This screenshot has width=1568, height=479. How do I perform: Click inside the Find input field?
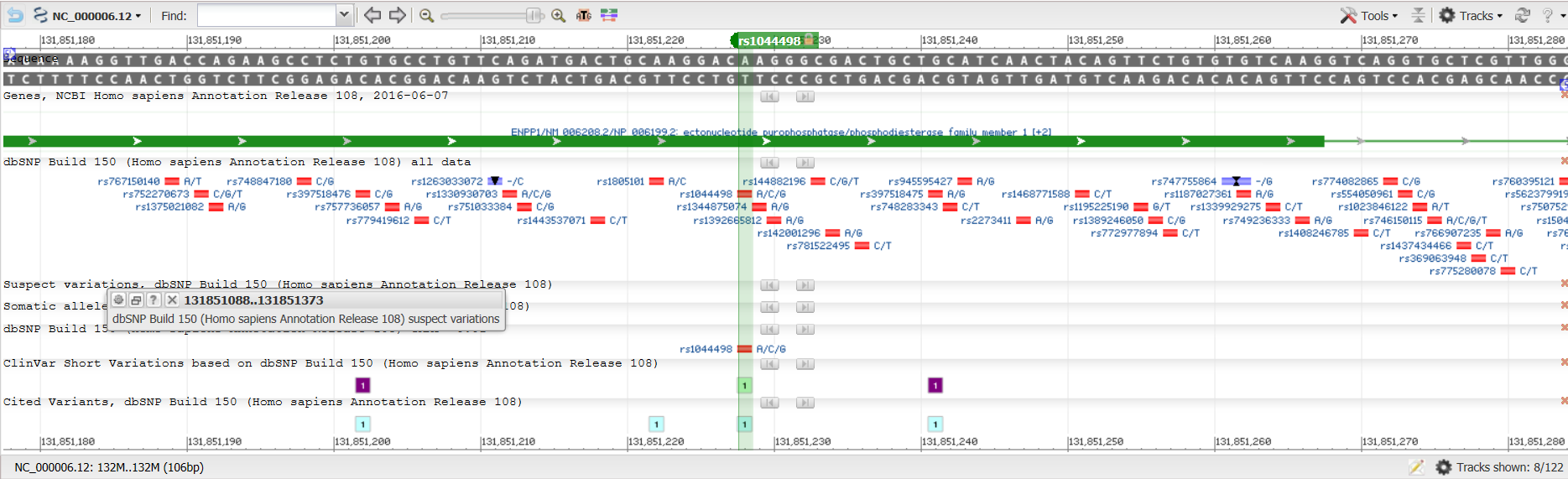click(x=267, y=15)
